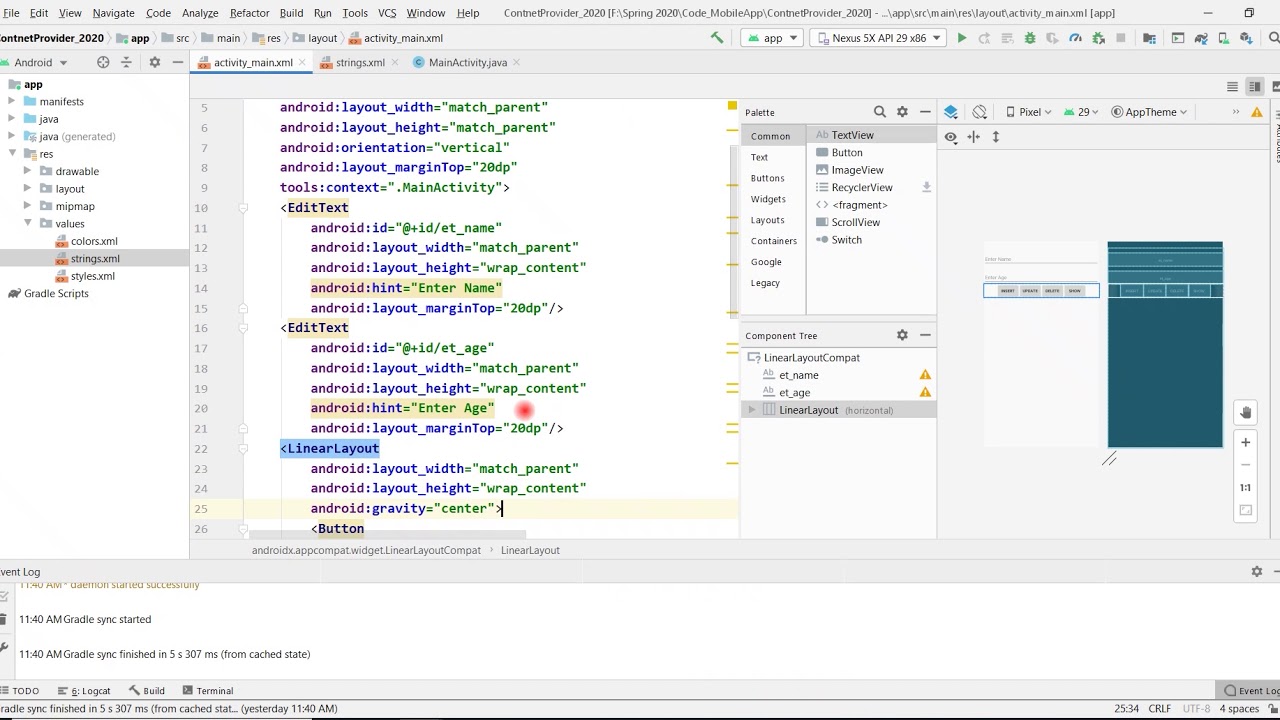Click blueprint preview thumbnail
Image resolution: width=1280 pixels, height=720 pixels.
1165,344
